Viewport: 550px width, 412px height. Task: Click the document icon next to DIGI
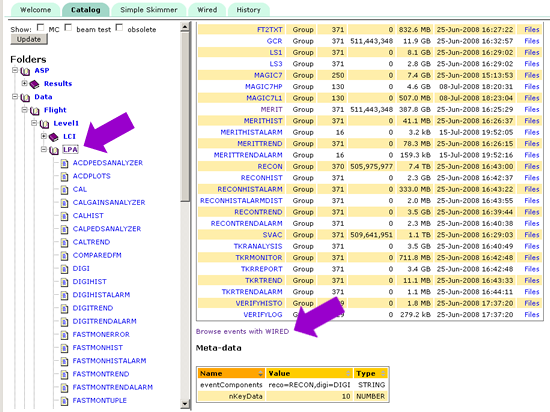click(64, 269)
